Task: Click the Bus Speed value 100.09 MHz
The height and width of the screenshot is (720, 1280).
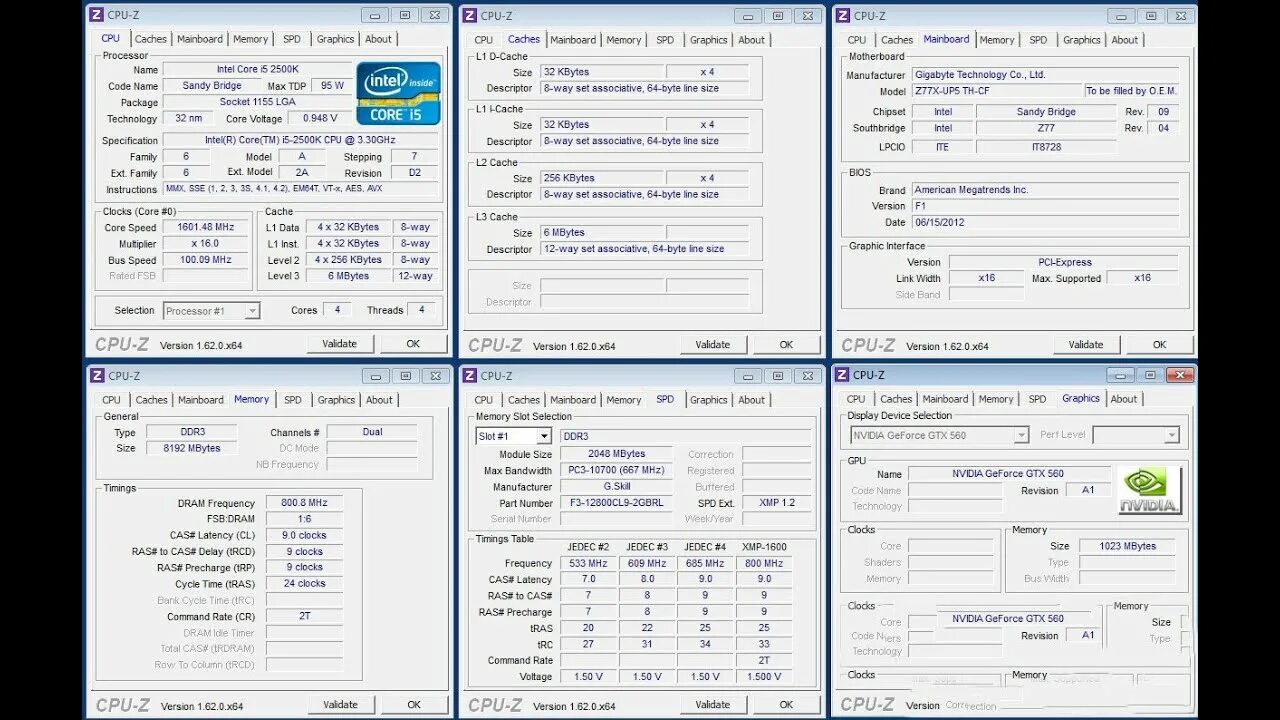Action: click(x=205, y=260)
